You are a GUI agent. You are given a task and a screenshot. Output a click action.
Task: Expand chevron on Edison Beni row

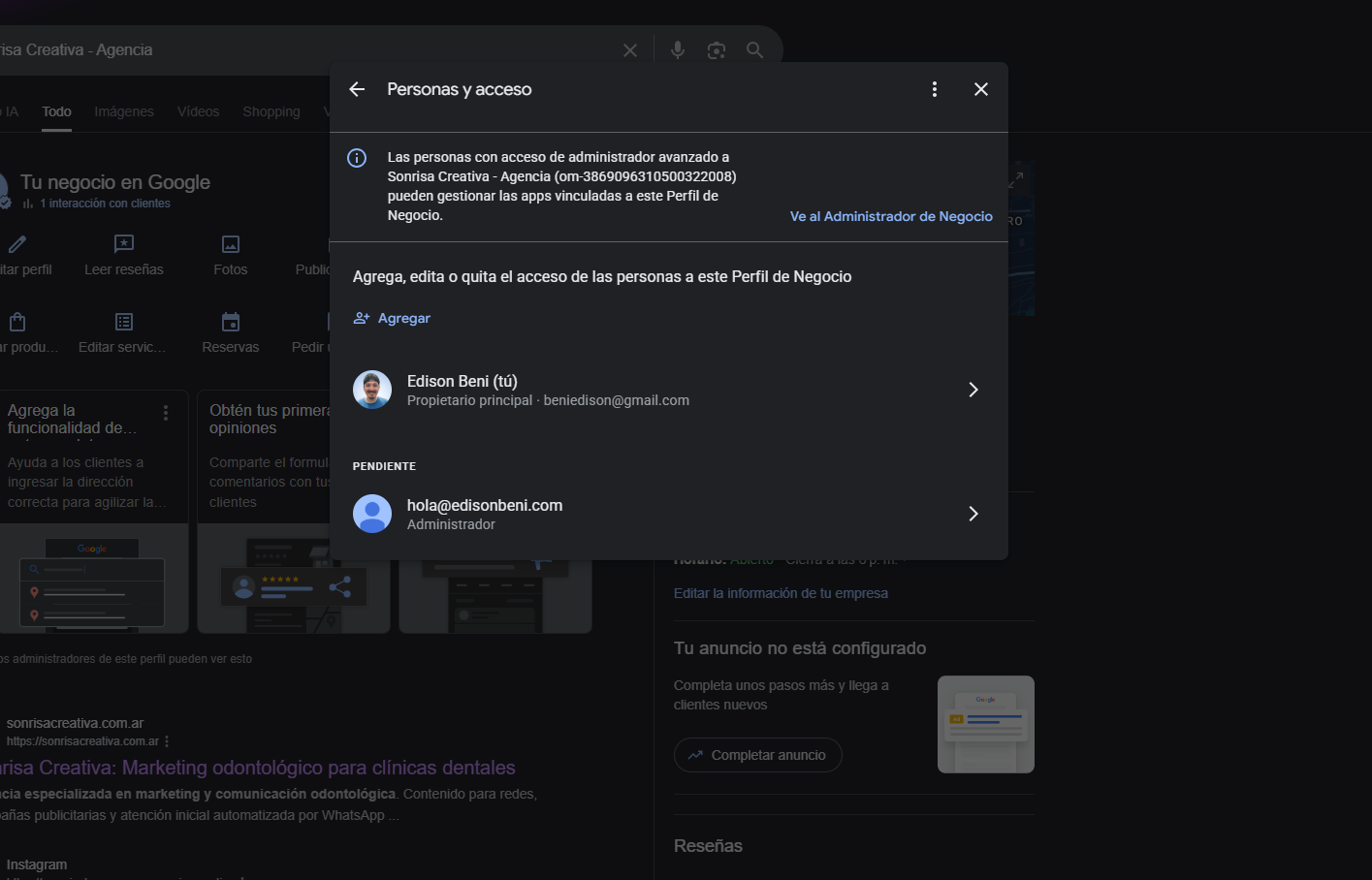point(973,390)
